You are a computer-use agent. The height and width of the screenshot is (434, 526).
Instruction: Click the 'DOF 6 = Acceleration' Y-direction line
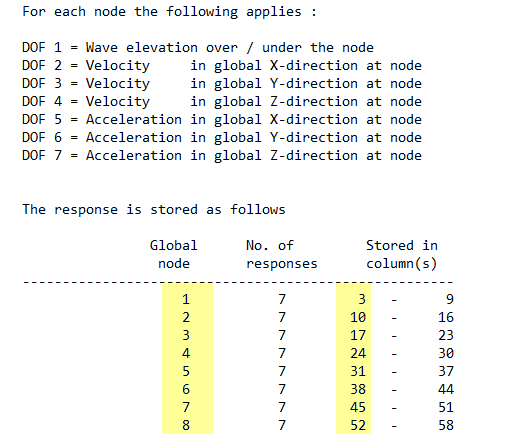click(x=222, y=138)
